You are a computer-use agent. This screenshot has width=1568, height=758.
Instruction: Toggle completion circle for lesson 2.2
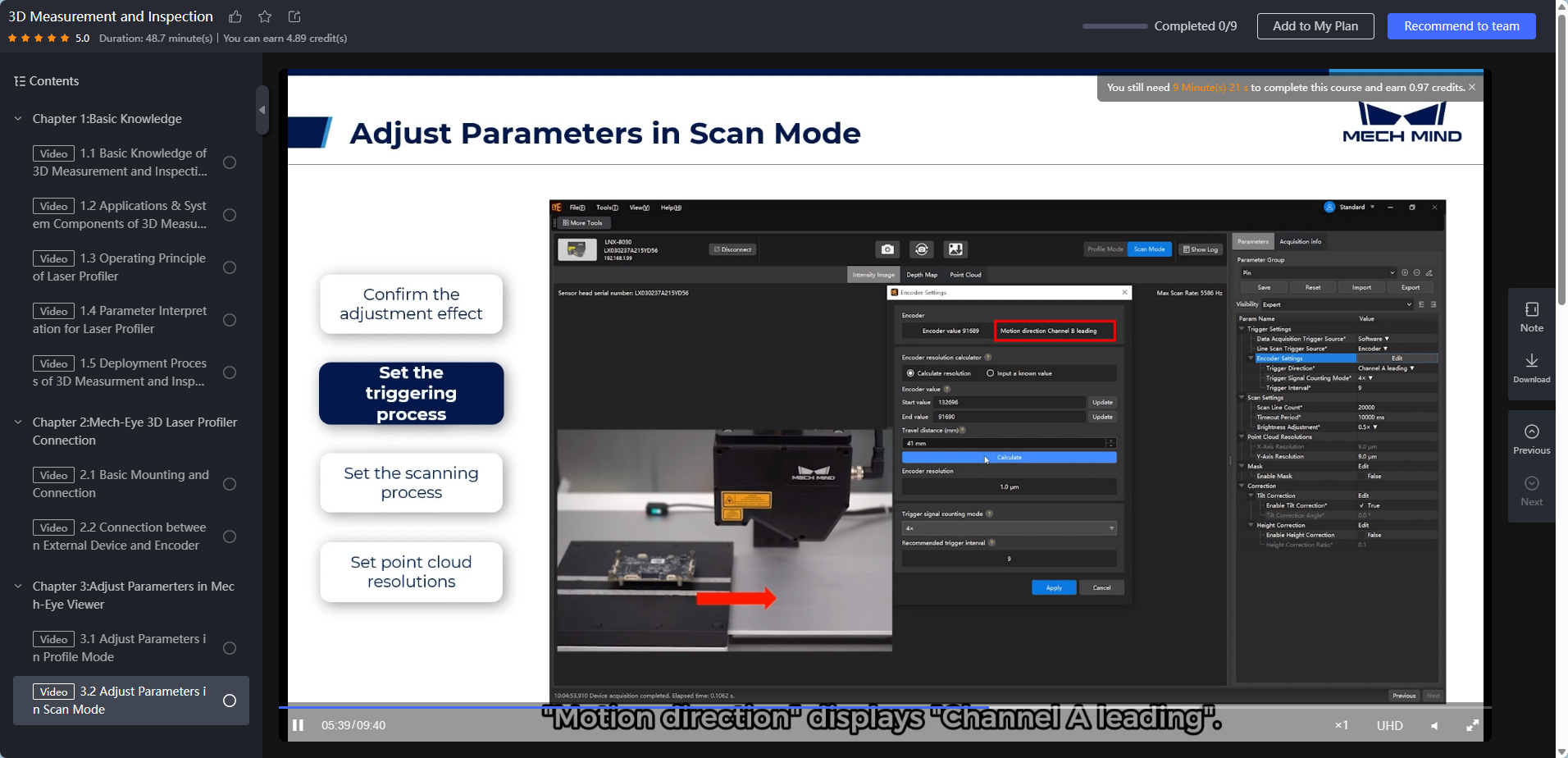[230, 537]
